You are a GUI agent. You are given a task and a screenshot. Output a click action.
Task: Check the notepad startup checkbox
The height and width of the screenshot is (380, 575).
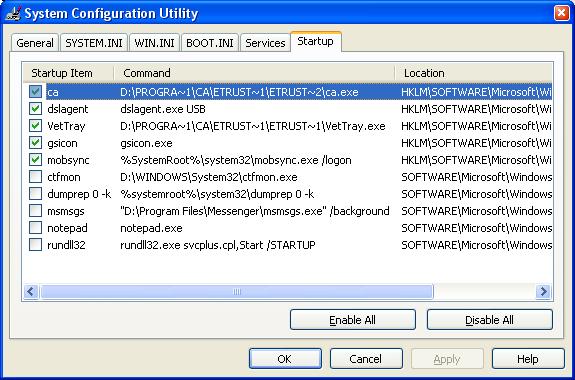tap(36, 228)
